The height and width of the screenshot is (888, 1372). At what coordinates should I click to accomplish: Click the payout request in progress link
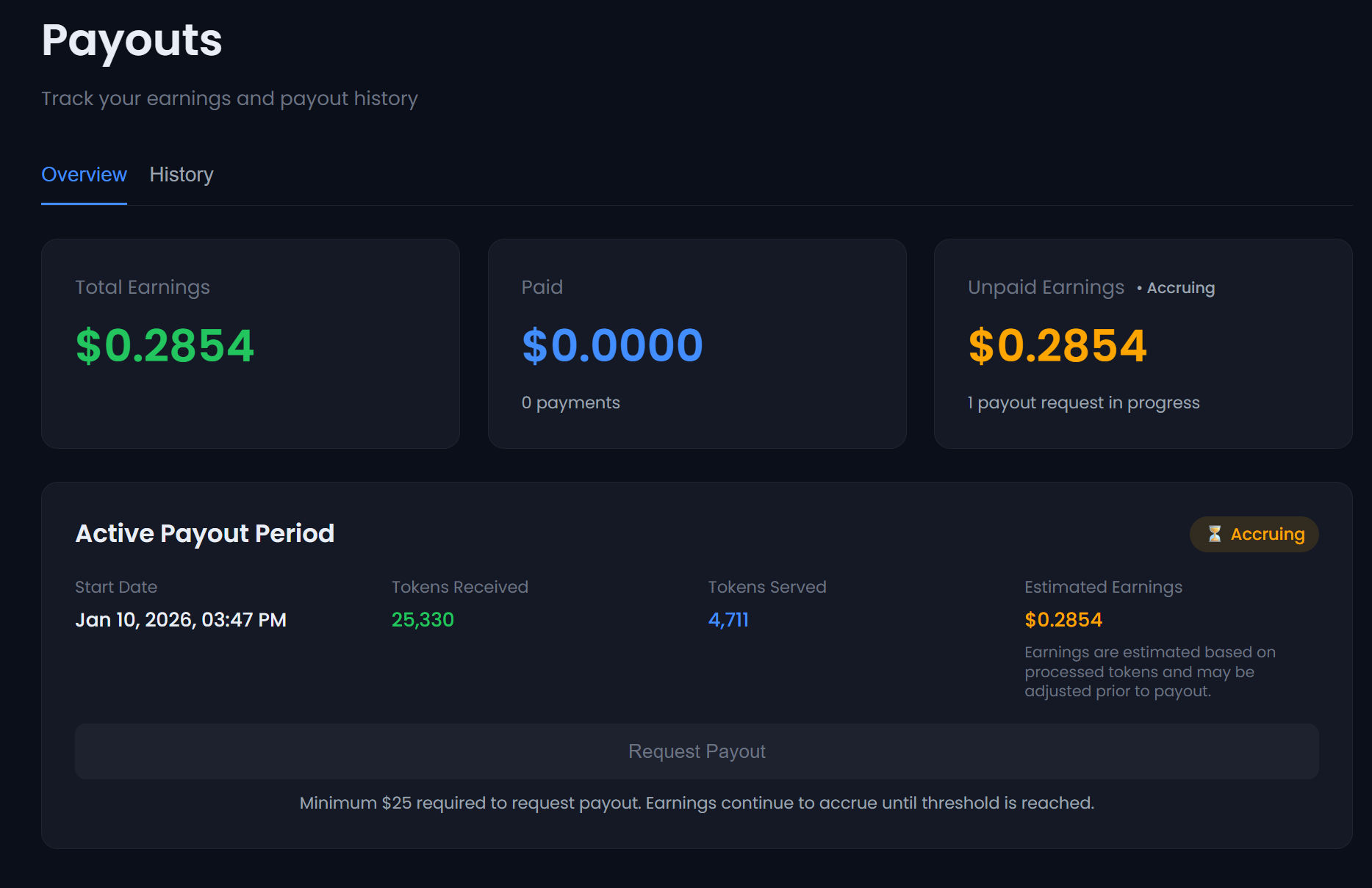[x=1083, y=402]
